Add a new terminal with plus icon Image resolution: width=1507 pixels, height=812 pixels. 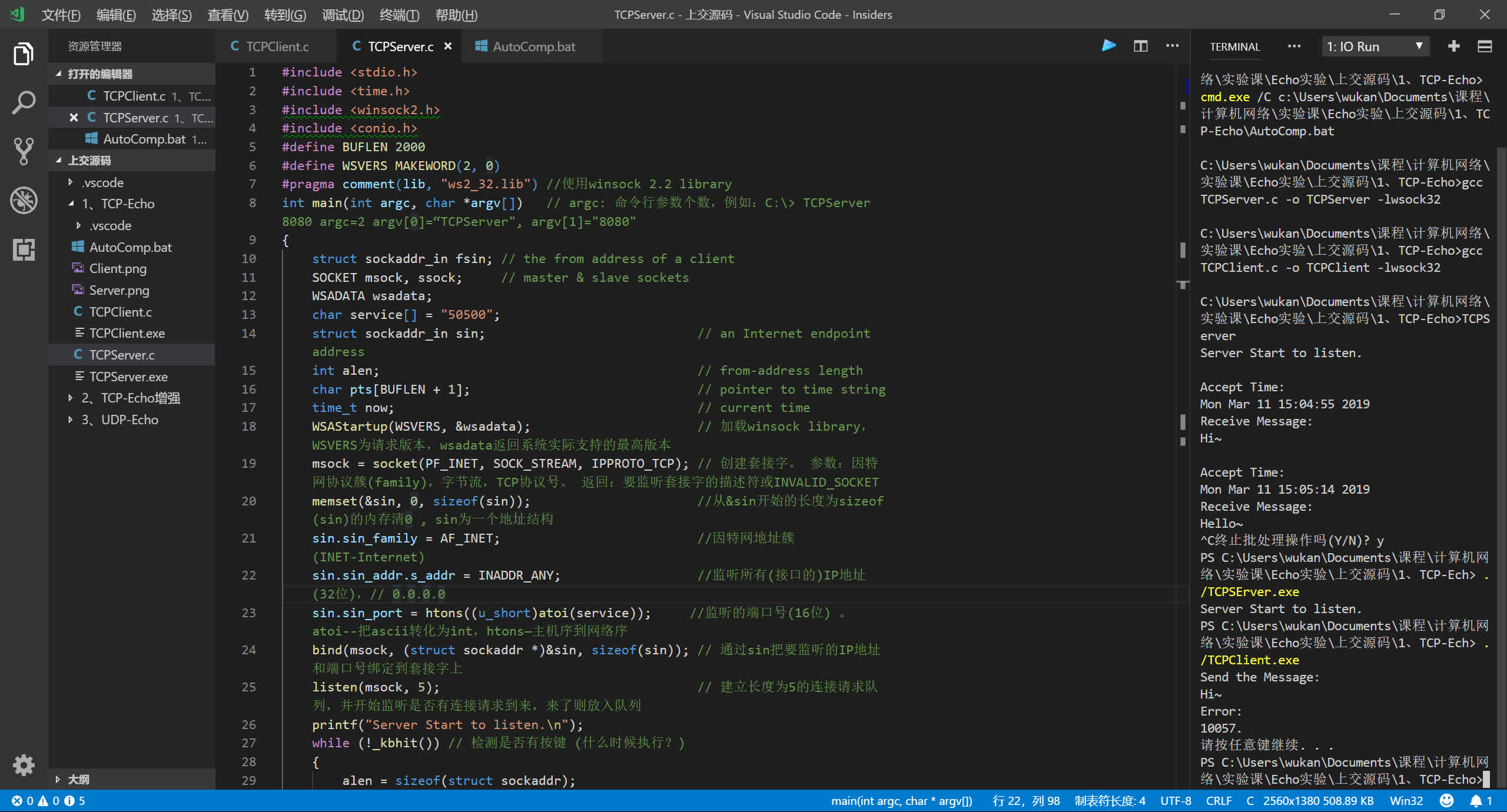[1453, 46]
